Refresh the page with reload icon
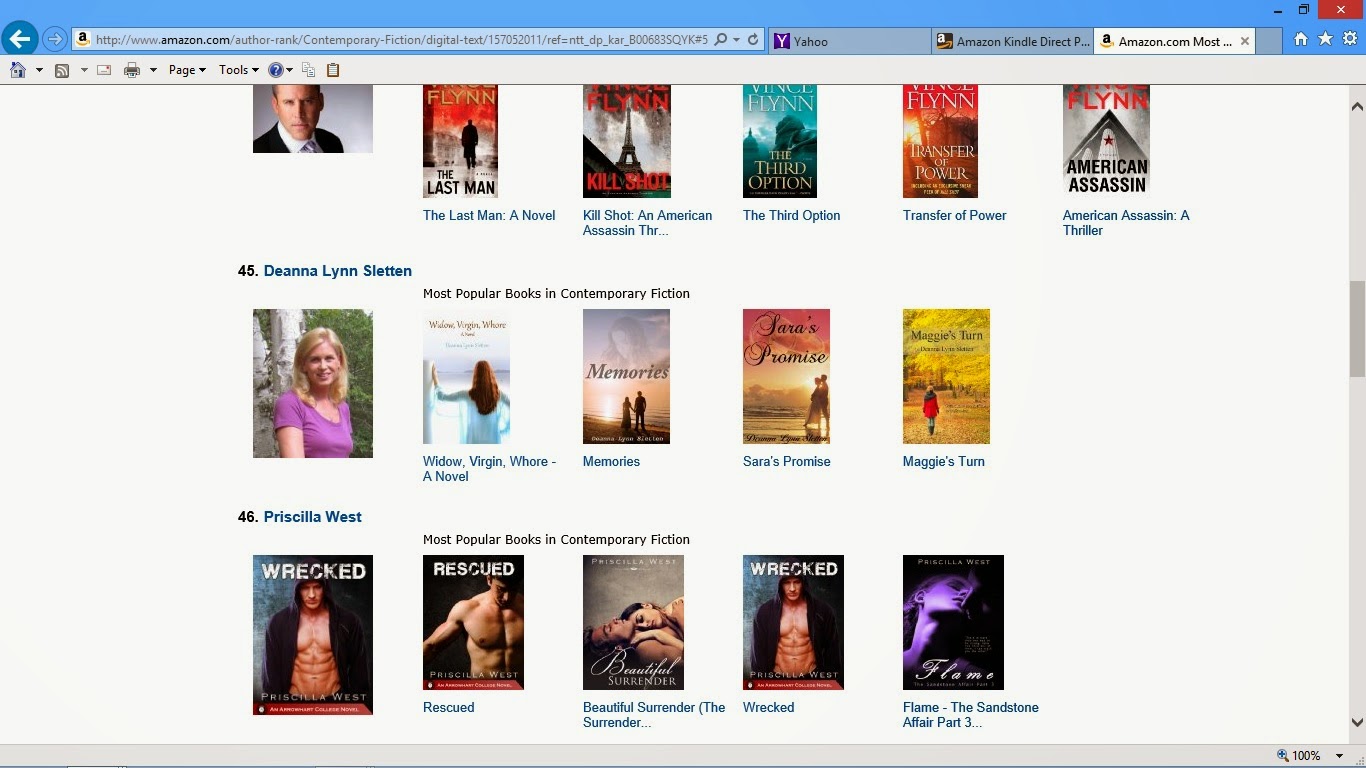1366x768 pixels. pos(754,40)
